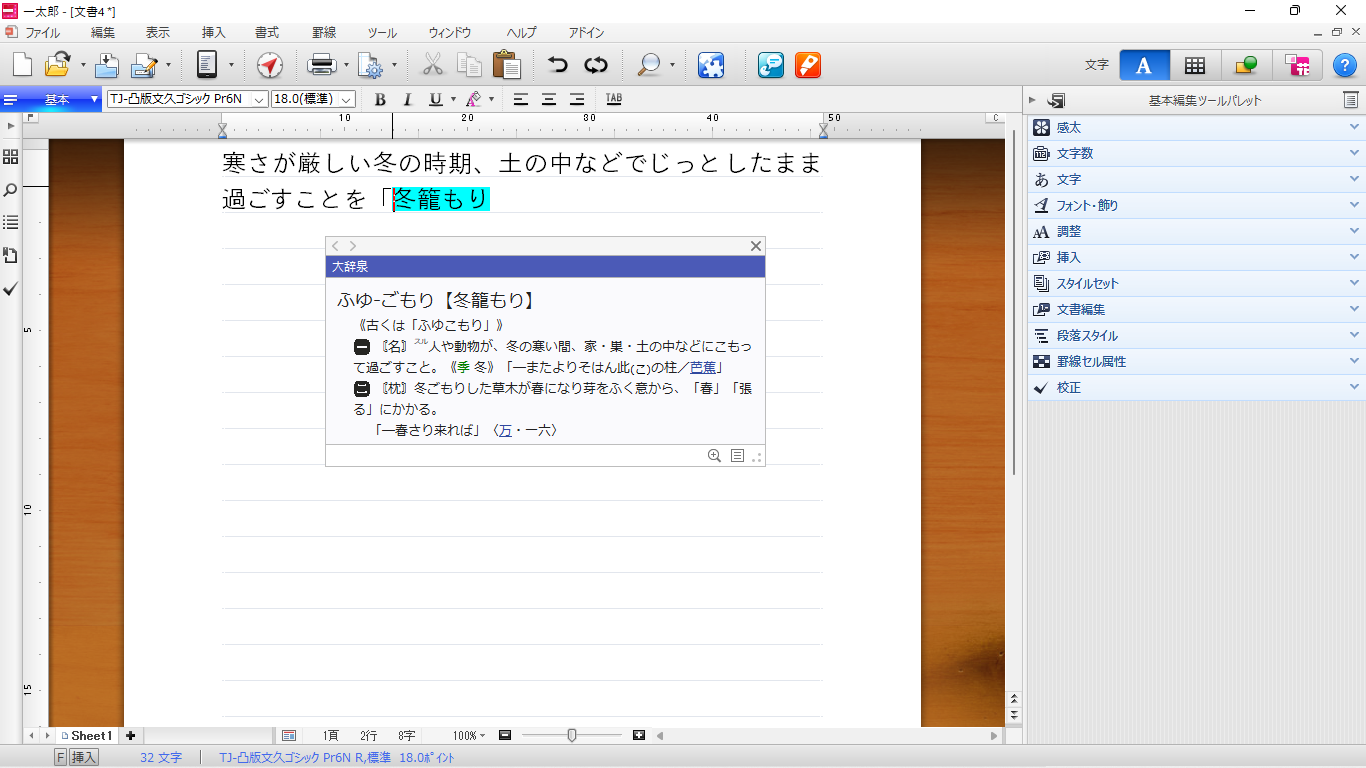
Task: Create a new document with the blank page icon
Action: (x=22, y=65)
